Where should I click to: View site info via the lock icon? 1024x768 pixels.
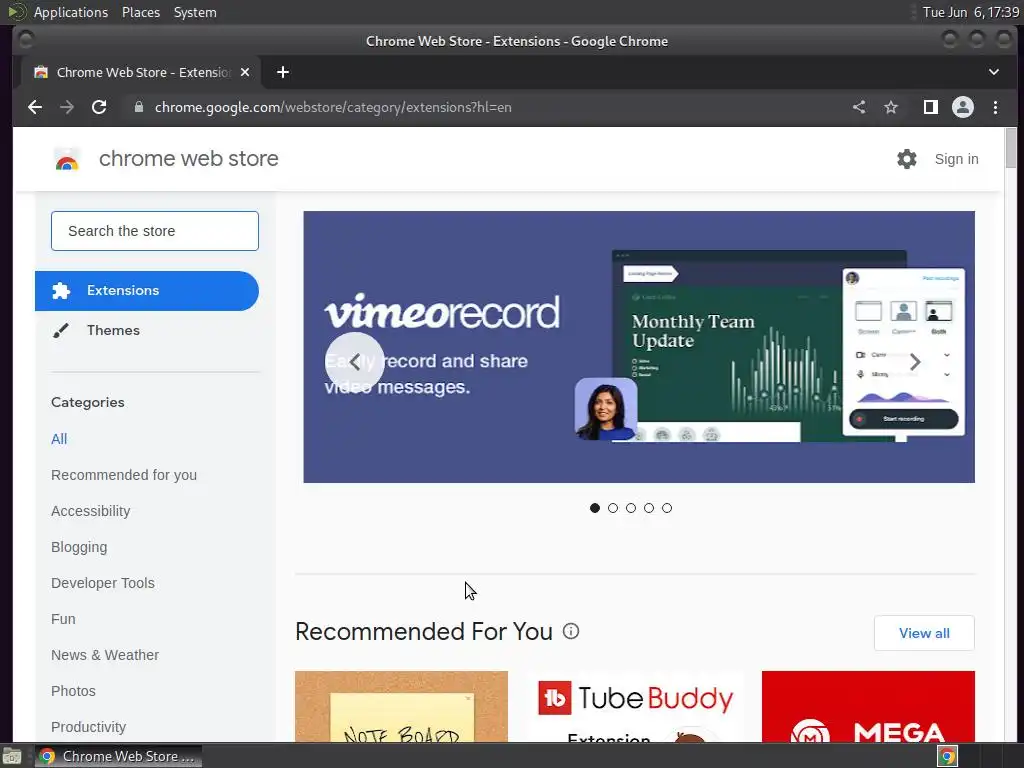138,107
